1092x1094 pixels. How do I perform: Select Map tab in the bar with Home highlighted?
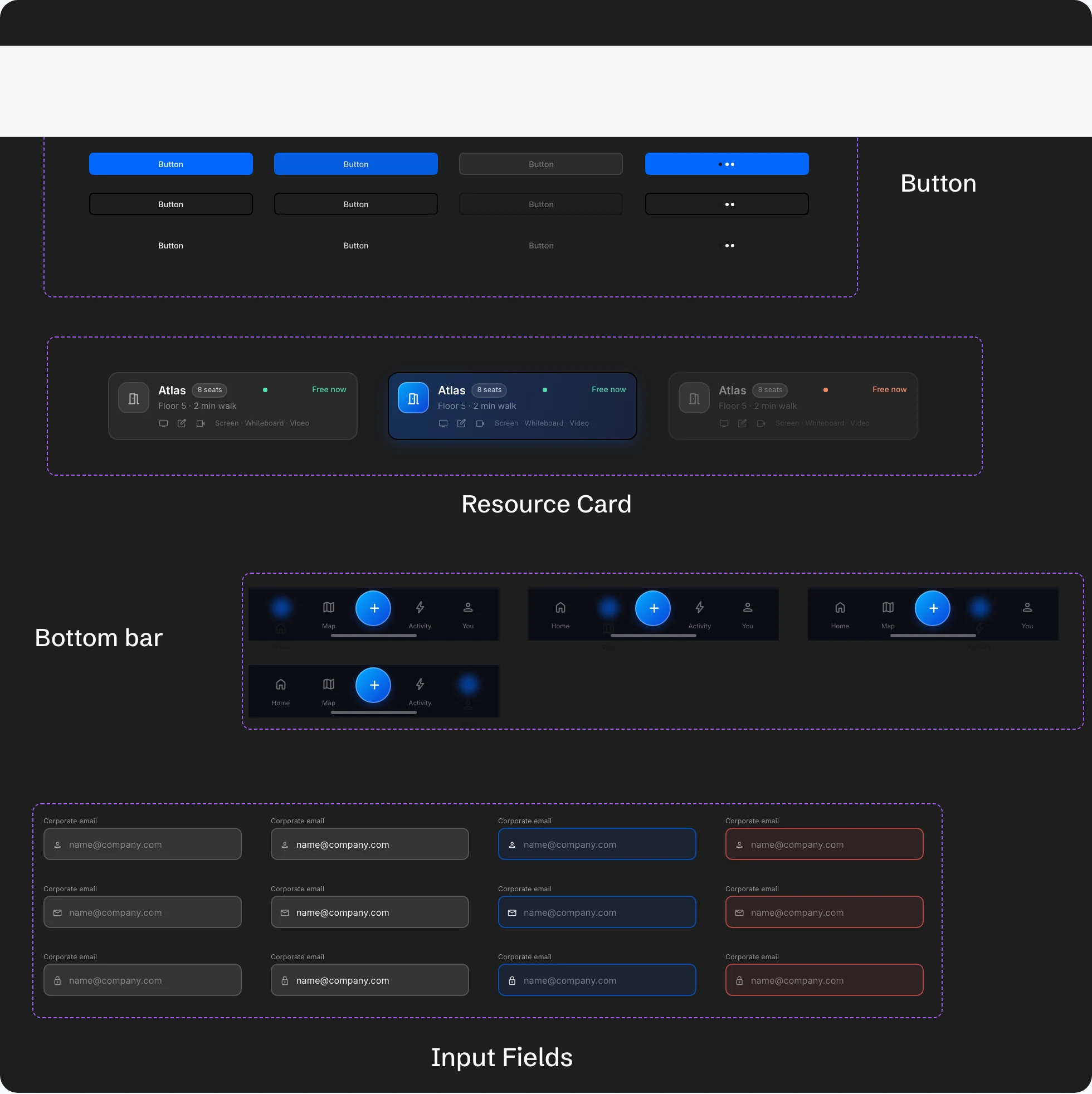tap(329, 615)
